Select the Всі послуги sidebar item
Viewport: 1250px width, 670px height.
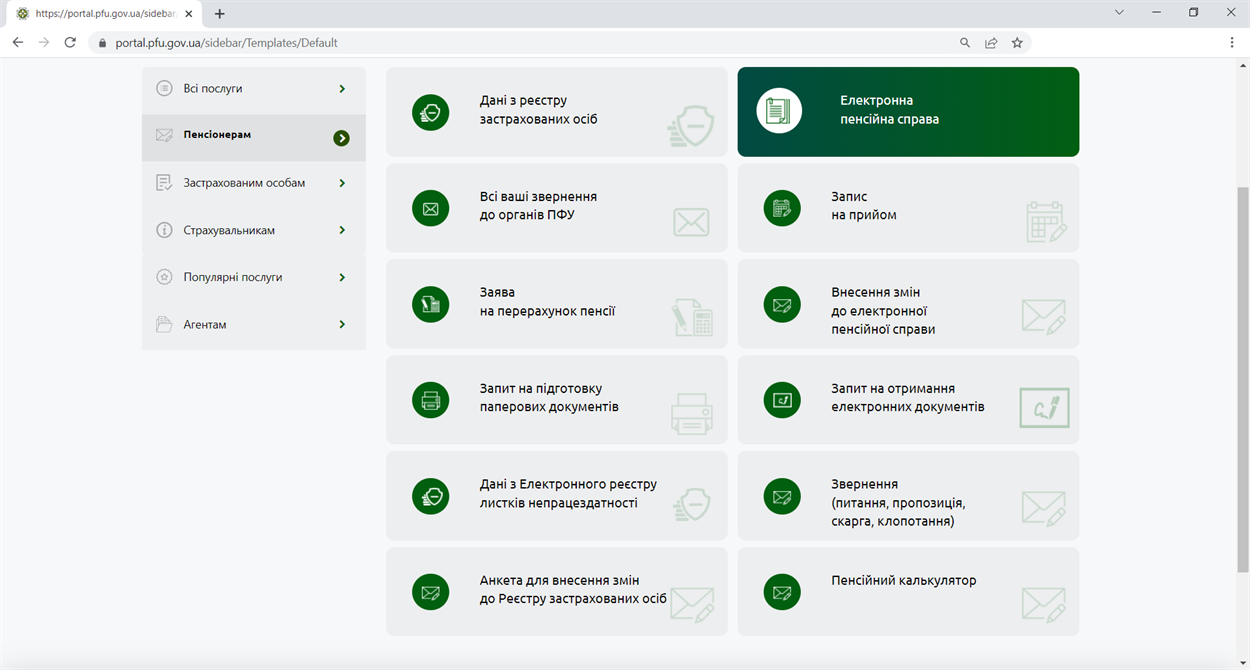(254, 89)
